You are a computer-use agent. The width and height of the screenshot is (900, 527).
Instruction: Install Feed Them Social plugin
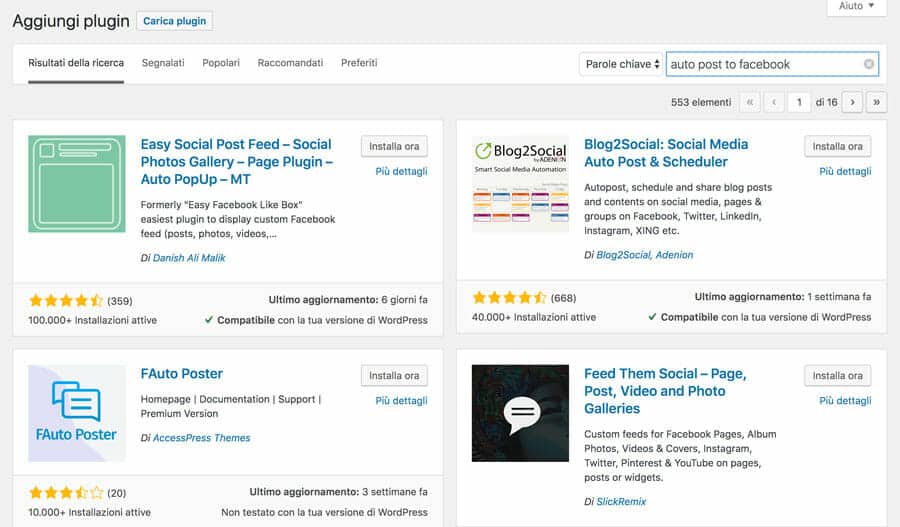point(837,375)
